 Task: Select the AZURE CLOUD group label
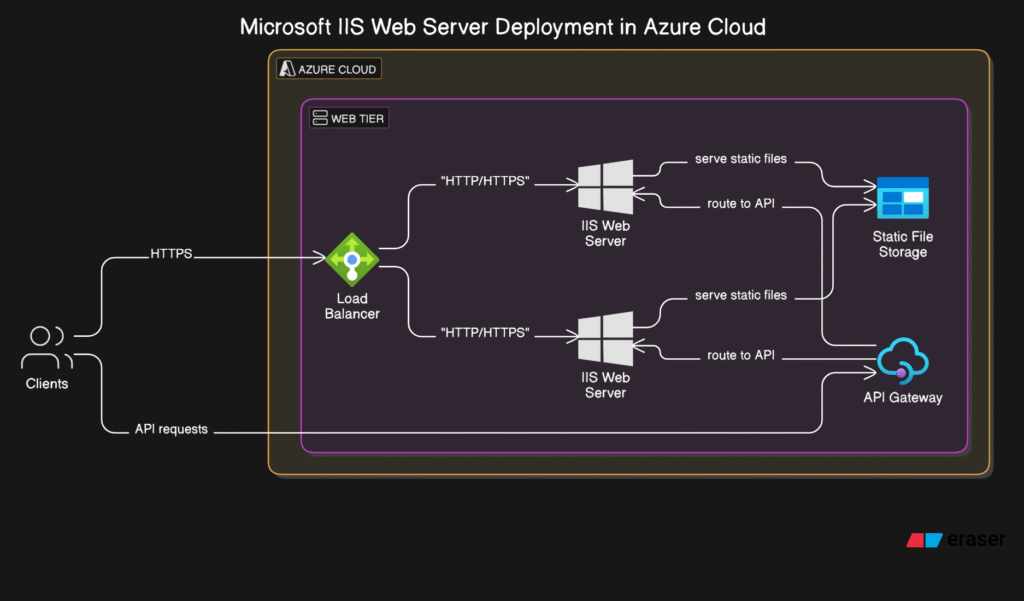pos(329,69)
